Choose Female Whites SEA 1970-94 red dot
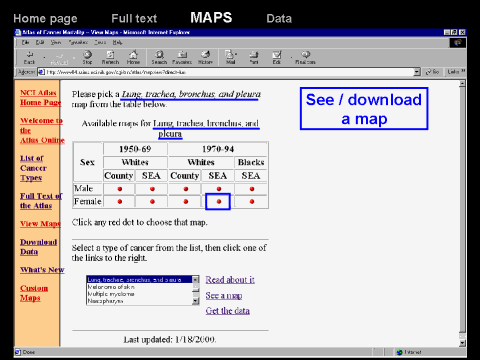 [x=219, y=201]
